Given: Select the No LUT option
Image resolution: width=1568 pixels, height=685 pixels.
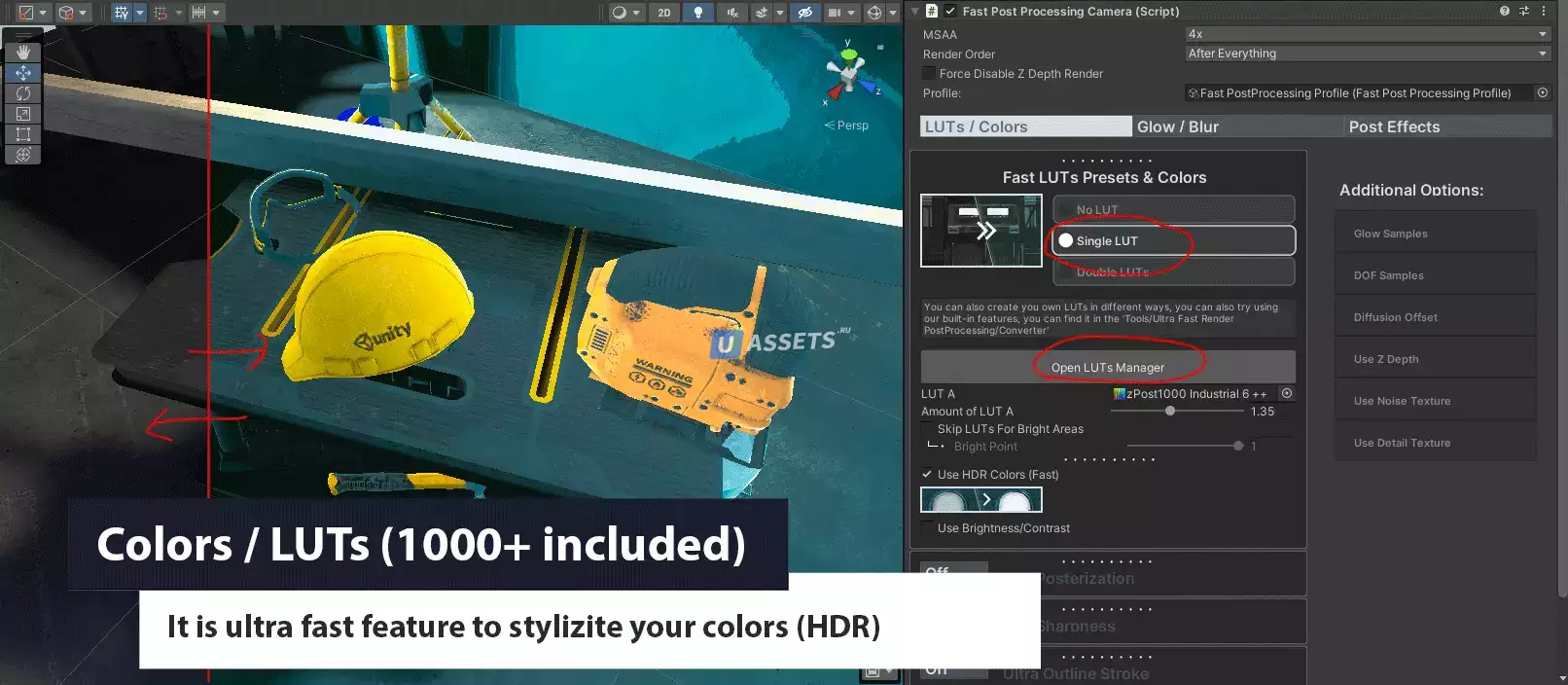Looking at the screenshot, I should [1173, 209].
